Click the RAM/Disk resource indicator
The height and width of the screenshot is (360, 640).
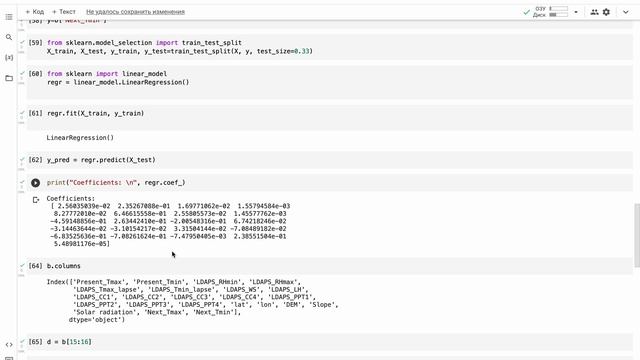(x=551, y=11)
